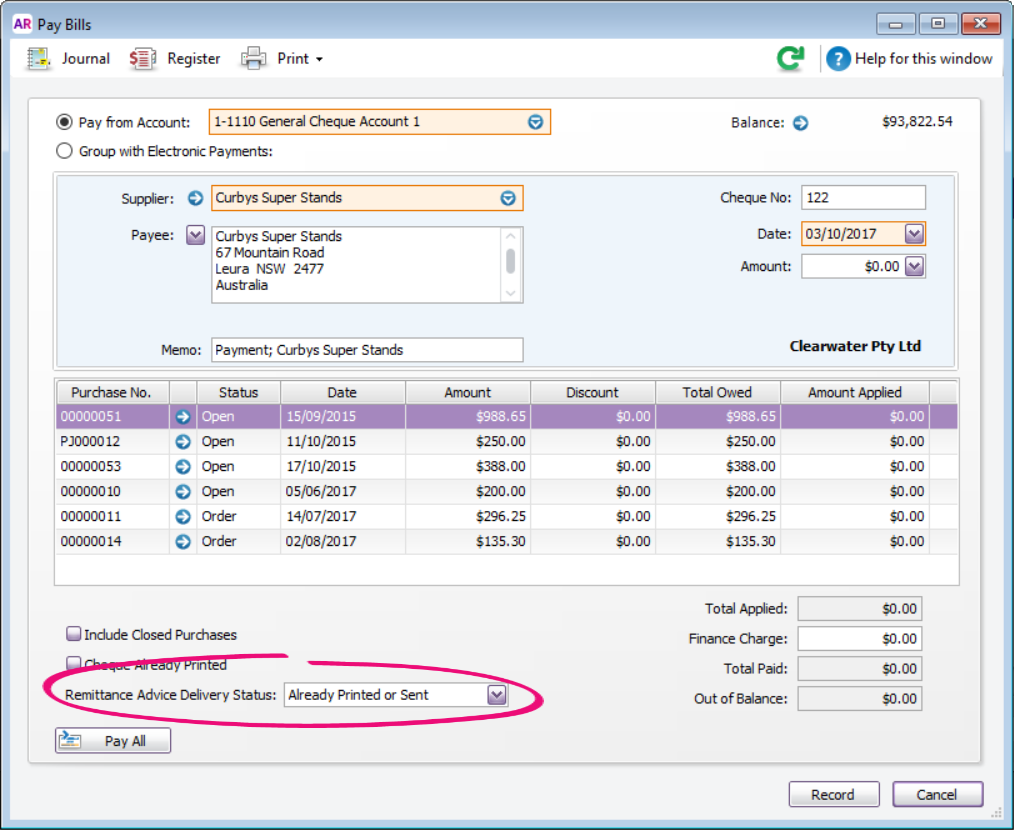
Task: Click the Cheque No input field
Action: point(863,197)
